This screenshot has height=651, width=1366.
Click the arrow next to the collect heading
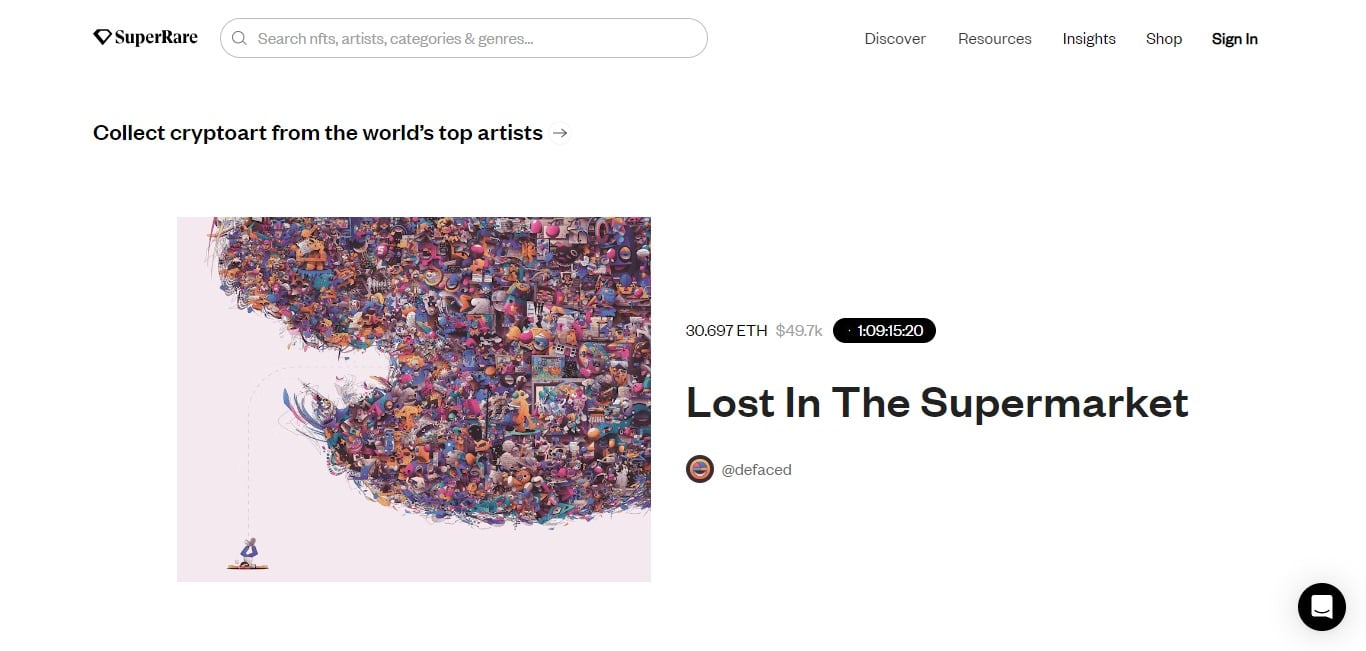coord(560,133)
